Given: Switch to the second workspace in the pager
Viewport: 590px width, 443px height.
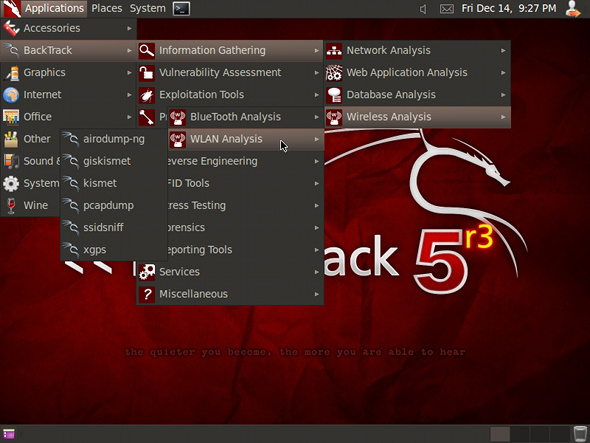Looking at the screenshot, I should pos(520,434).
